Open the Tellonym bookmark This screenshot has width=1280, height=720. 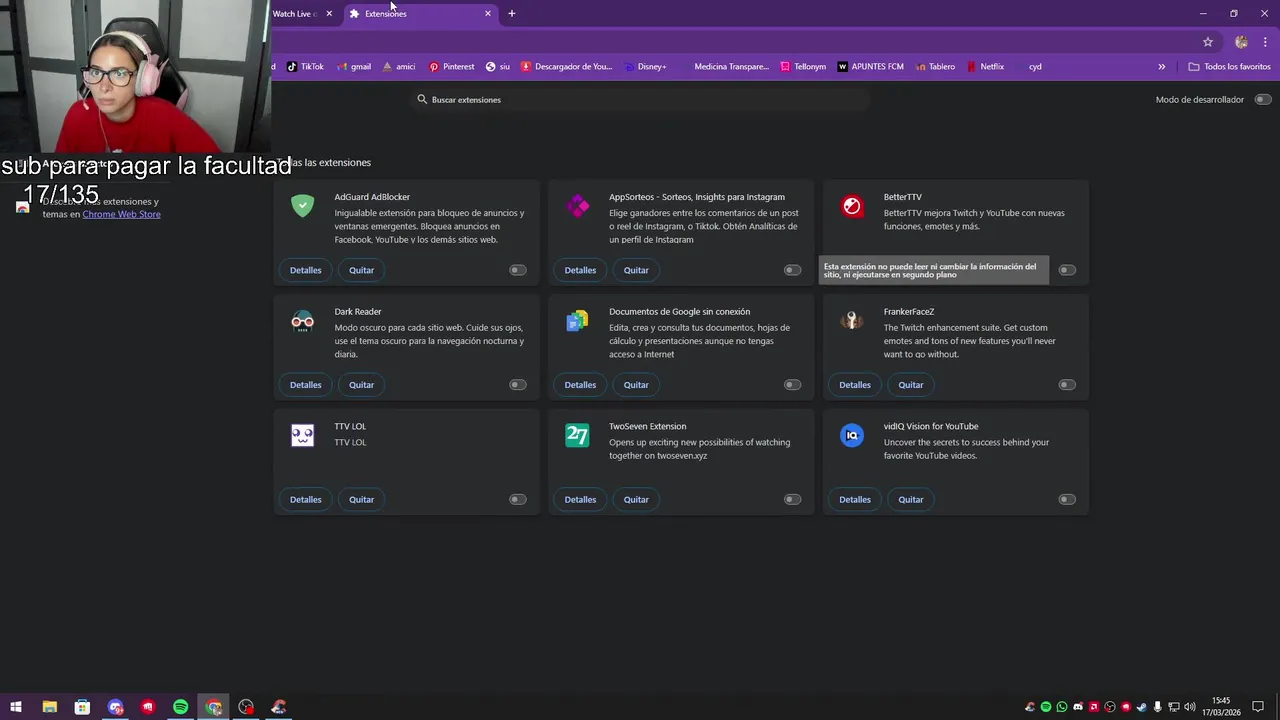[803, 67]
